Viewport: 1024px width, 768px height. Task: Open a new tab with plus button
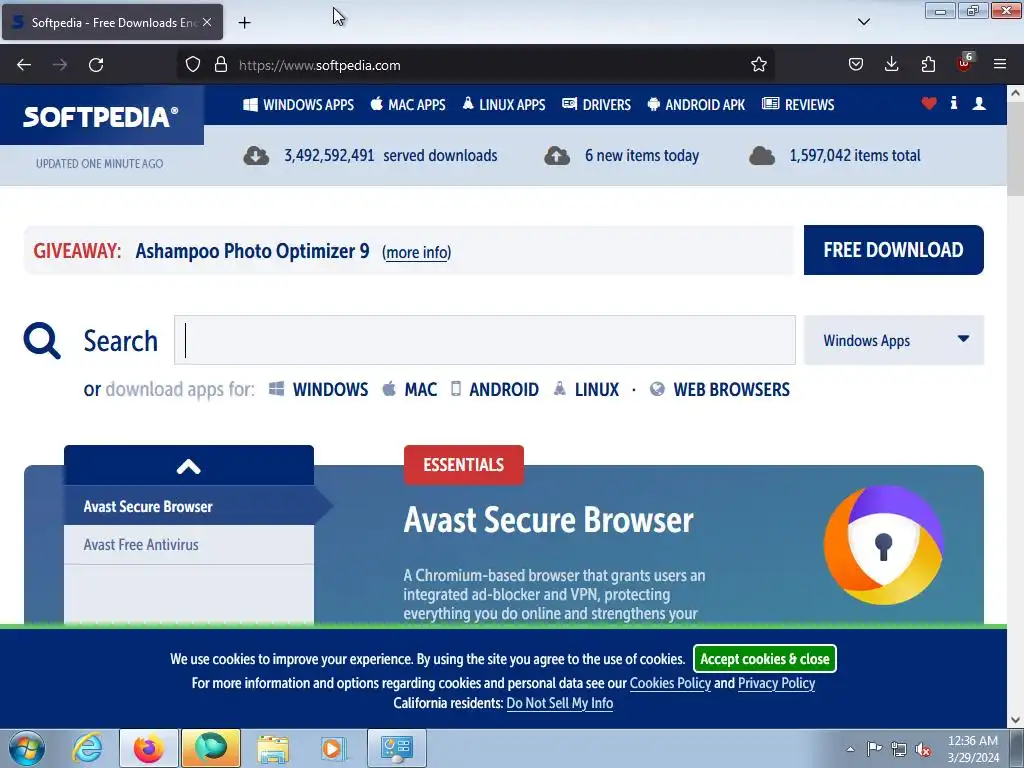click(244, 23)
